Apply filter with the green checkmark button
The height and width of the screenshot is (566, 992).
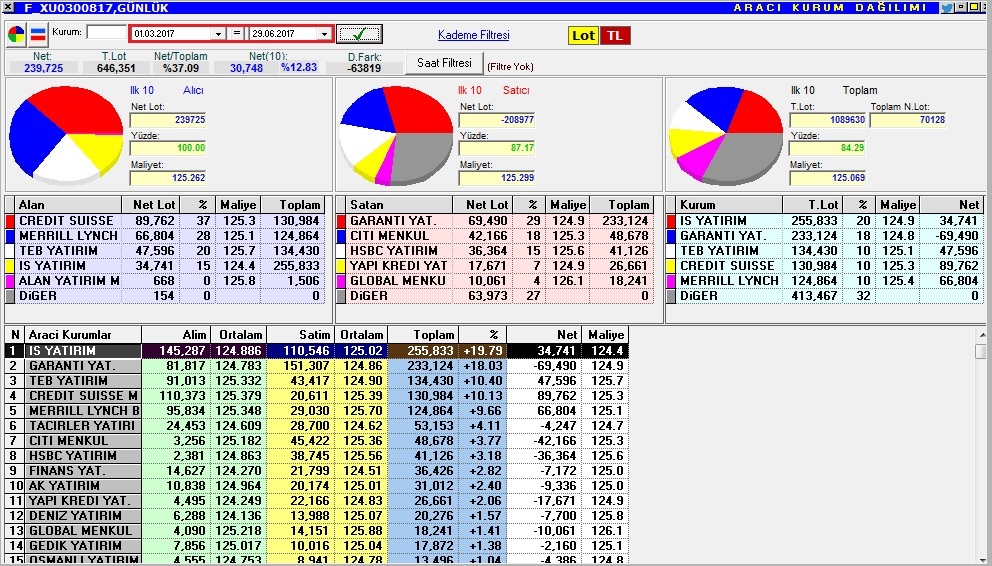[359, 34]
